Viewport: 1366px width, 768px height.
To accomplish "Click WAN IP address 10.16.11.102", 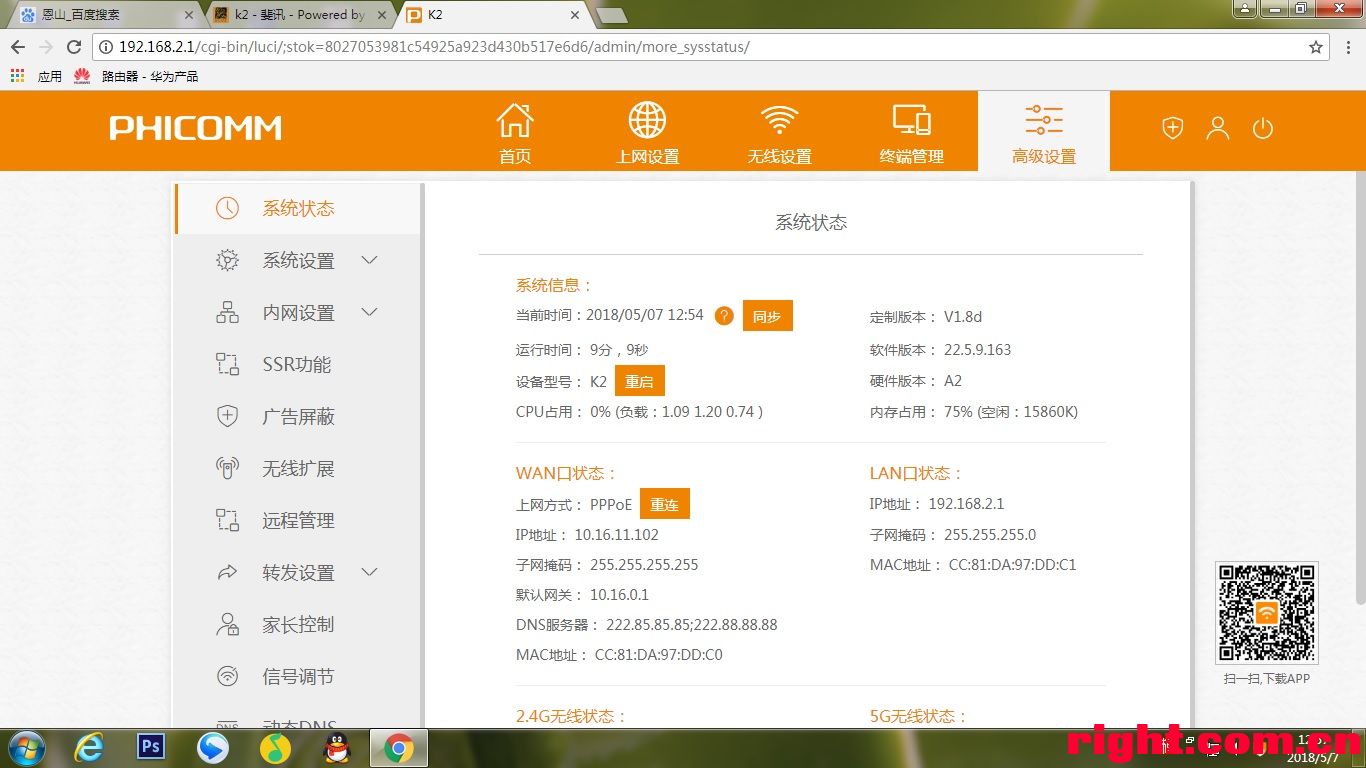I will tap(616, 535).
